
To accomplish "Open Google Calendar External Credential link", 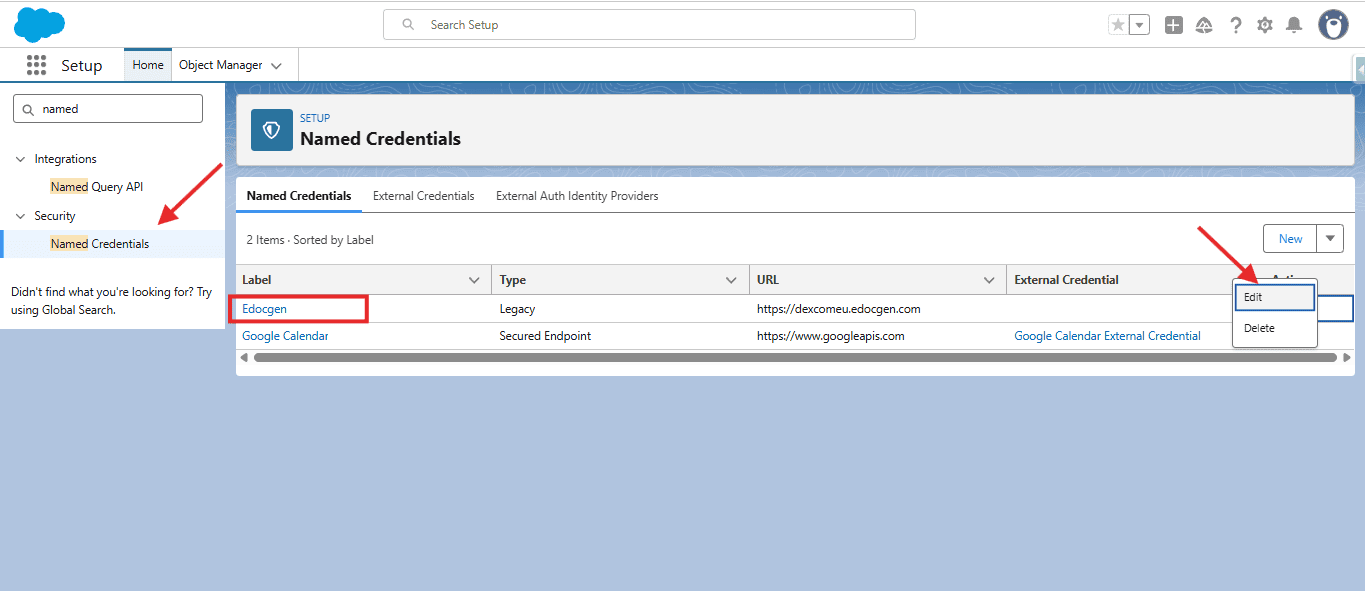I will [1107, 336].
